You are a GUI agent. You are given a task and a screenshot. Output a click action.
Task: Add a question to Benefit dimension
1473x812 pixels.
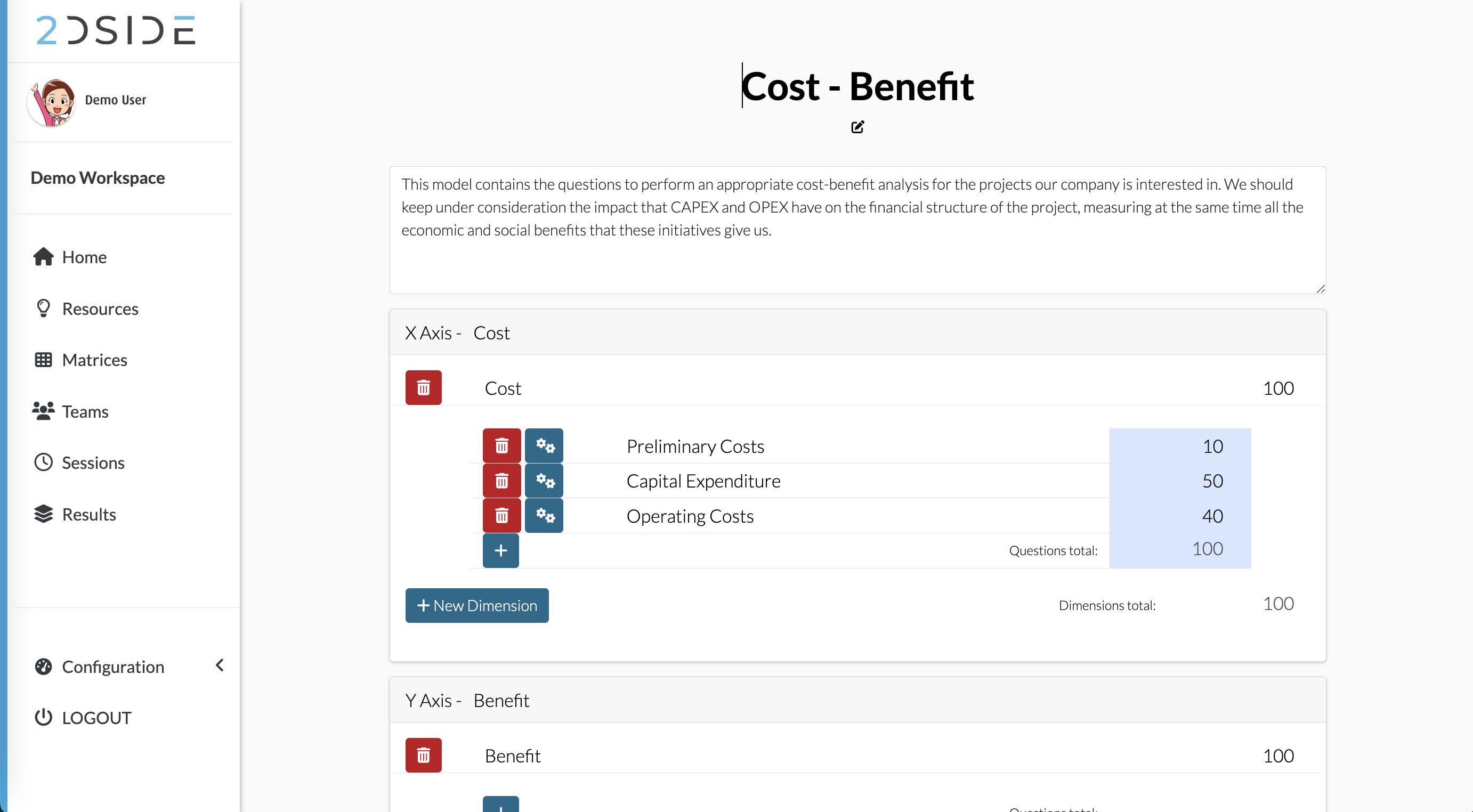[500, 805]
